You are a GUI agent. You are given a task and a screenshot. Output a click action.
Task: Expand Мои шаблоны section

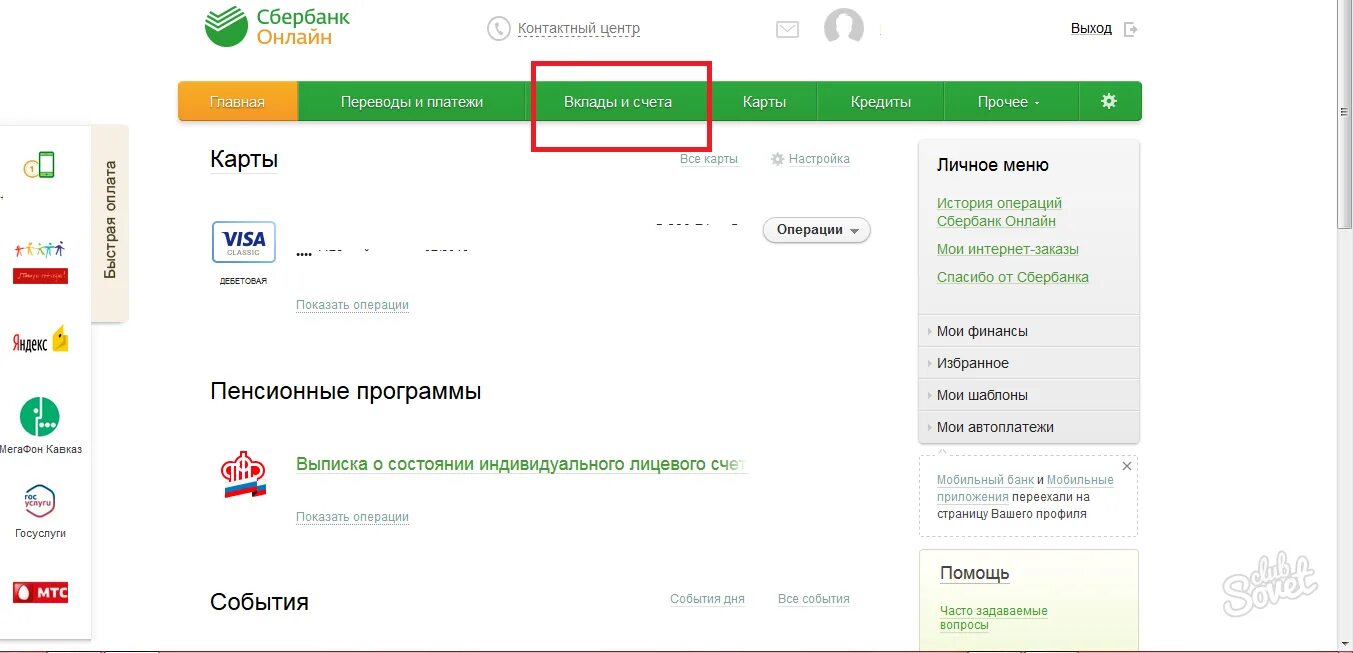pos(1029,395)
